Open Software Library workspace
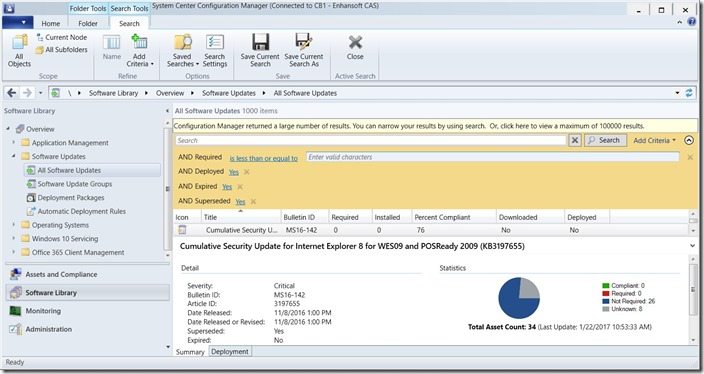Image resolution: width=704 pixels, height=374 pixels. (x=88, y=293)
